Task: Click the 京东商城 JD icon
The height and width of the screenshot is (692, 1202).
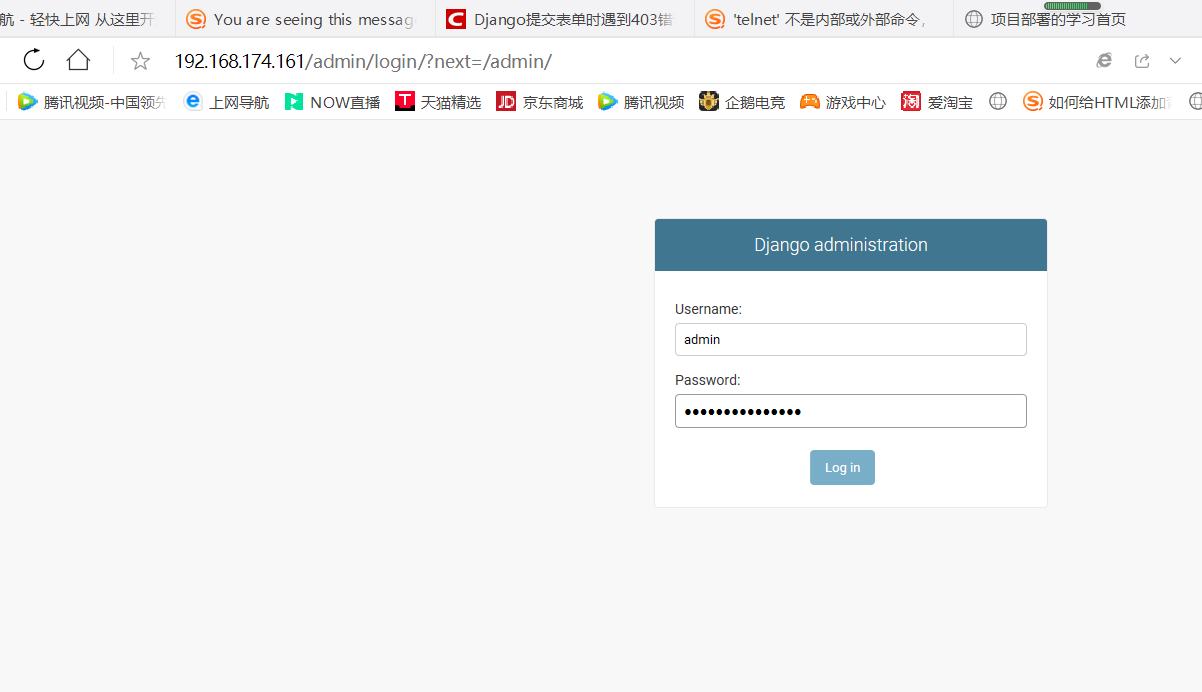Action: 506,101
